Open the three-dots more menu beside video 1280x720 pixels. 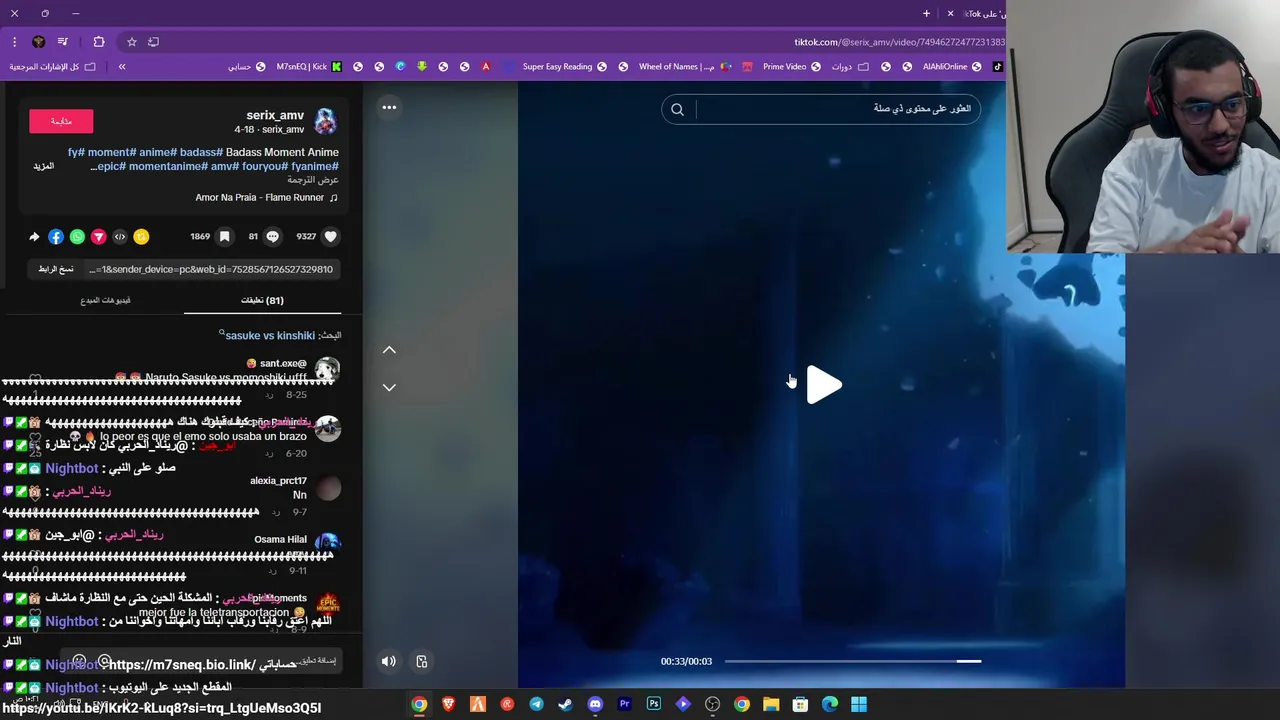[x=389, y=107]
